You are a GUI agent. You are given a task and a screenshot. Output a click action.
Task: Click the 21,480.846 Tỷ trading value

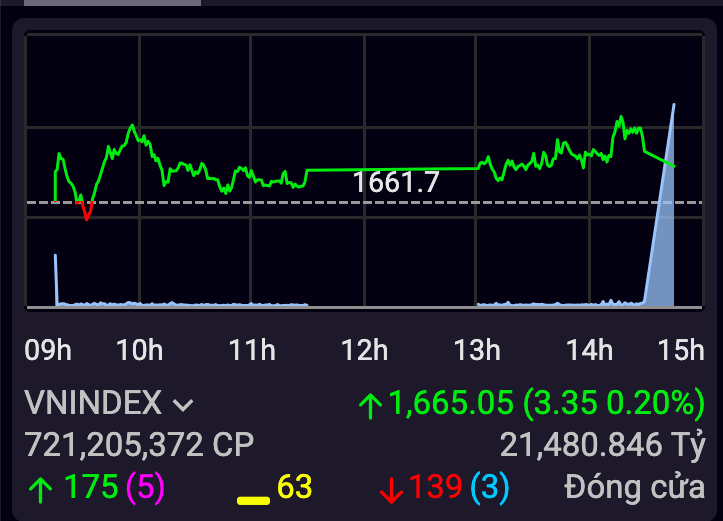pos(603,444)
